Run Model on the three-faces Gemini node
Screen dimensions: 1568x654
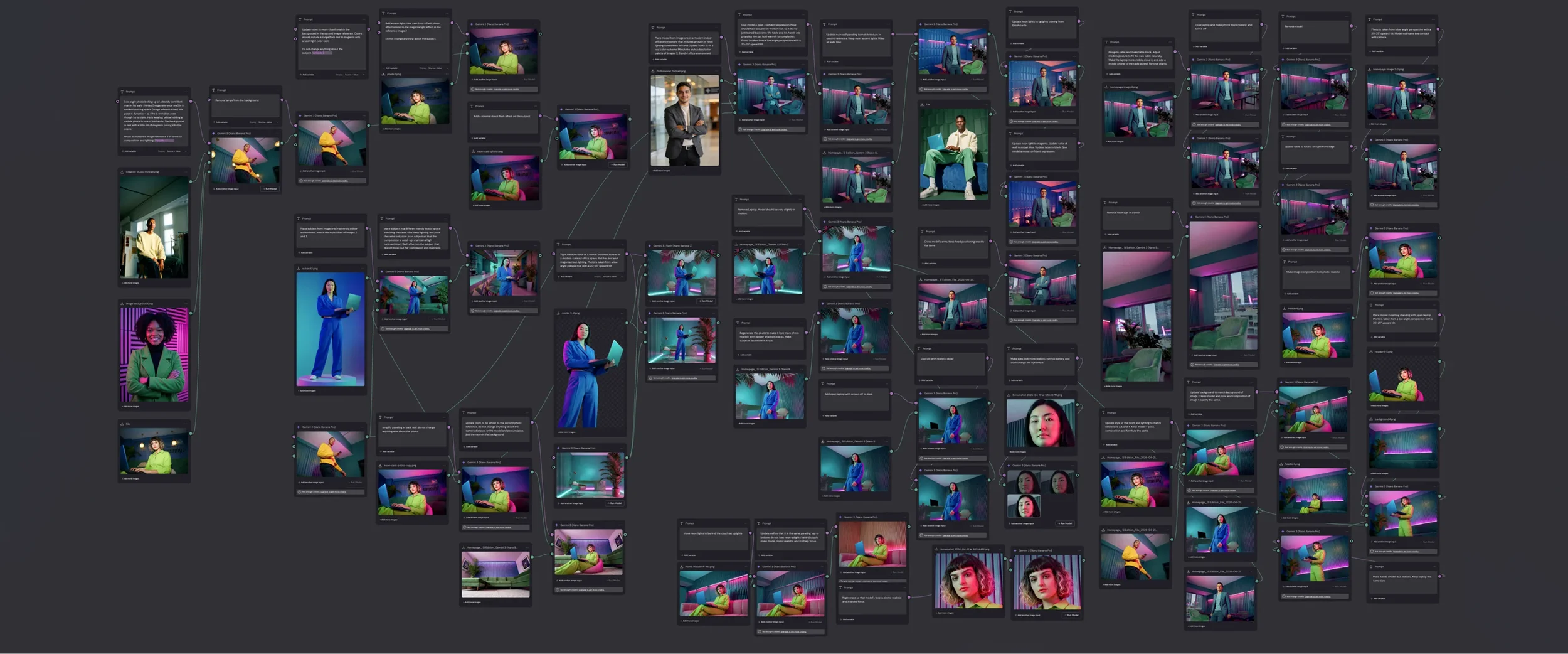pos(1065,523)
